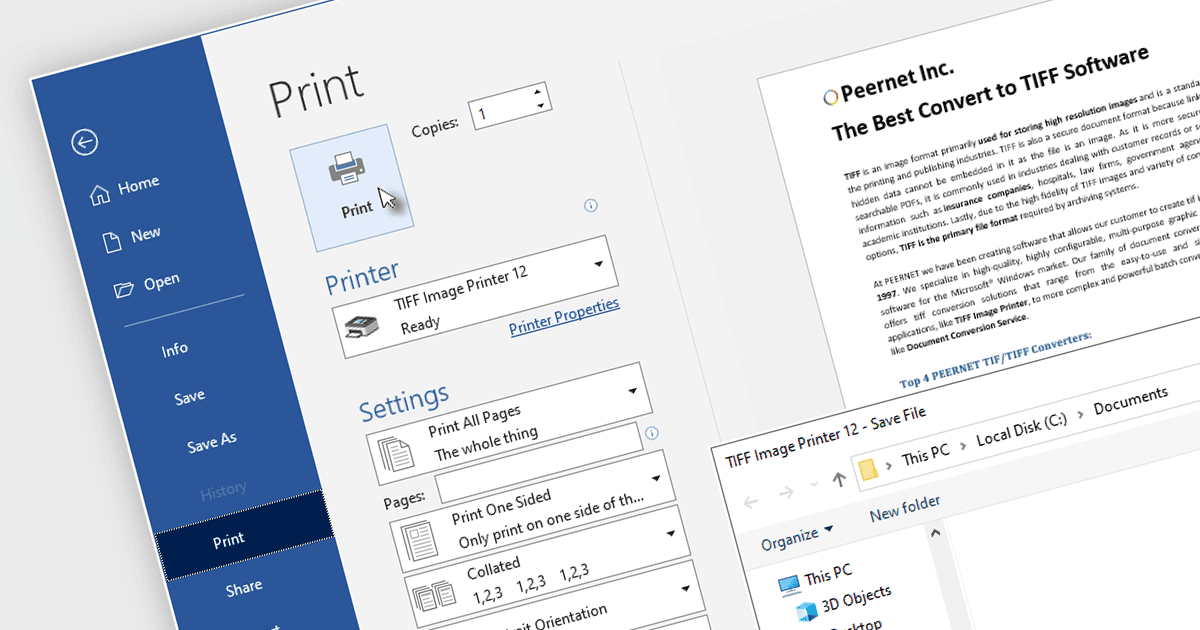Click the info icon near the Printer heading

591,205
